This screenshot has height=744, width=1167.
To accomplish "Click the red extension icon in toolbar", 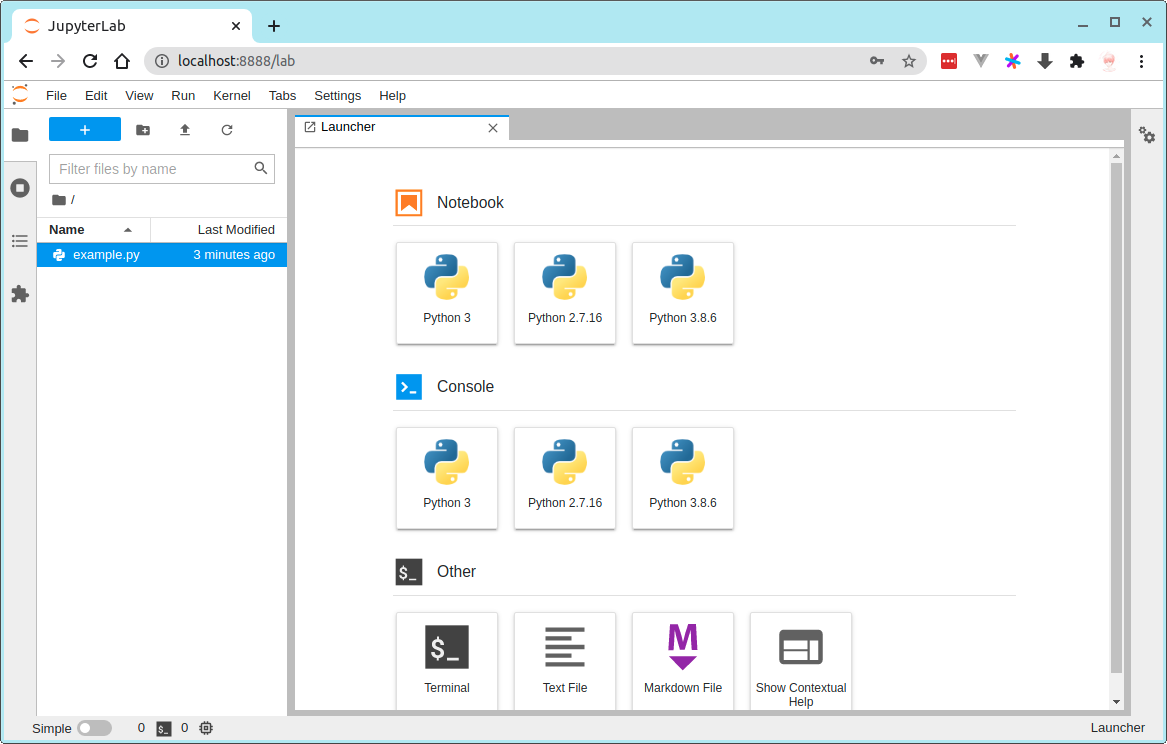I will pyautogui.click(x=949, y=61).
